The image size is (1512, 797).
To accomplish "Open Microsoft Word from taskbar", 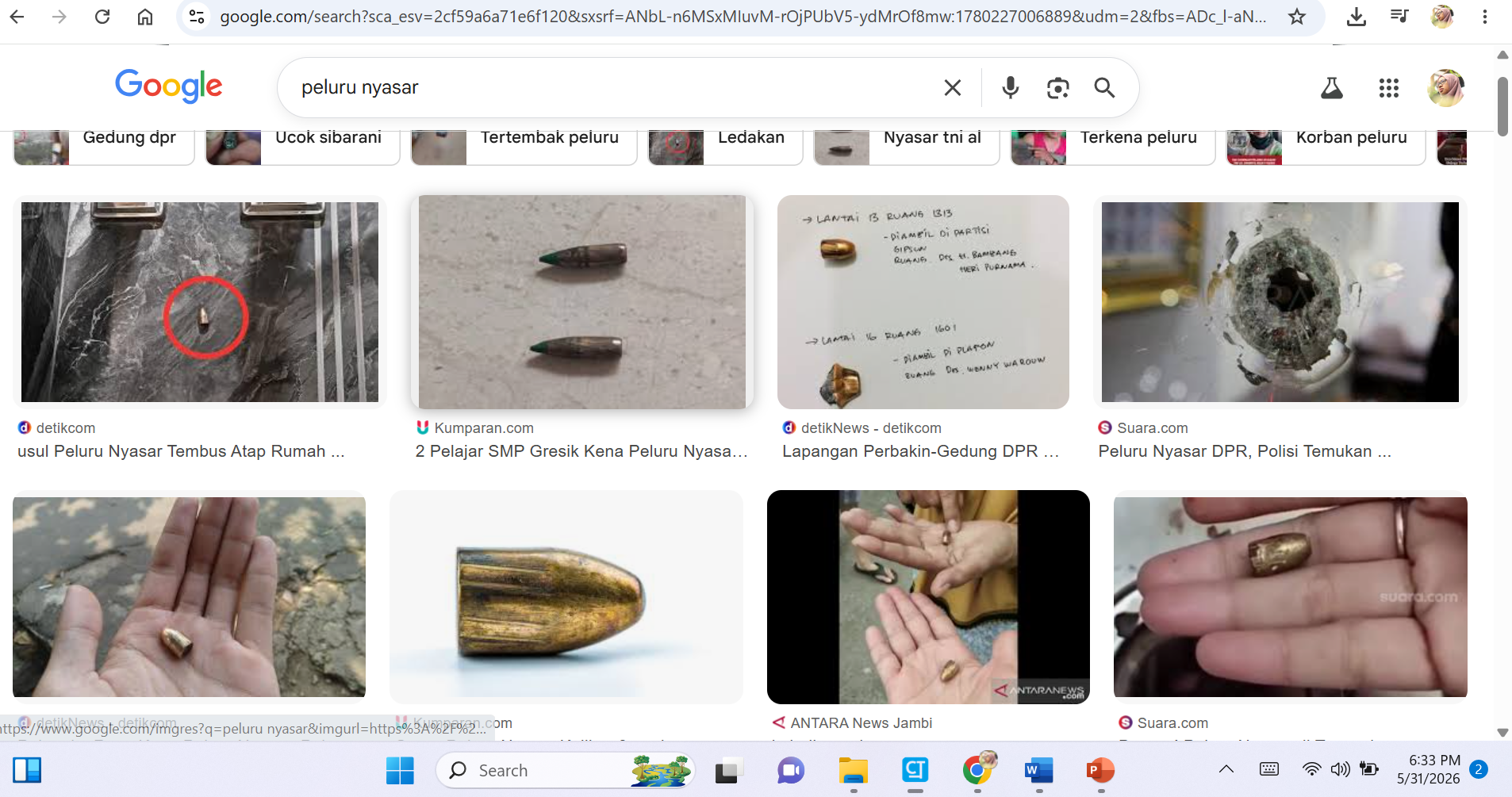I will coord(1039,770).
